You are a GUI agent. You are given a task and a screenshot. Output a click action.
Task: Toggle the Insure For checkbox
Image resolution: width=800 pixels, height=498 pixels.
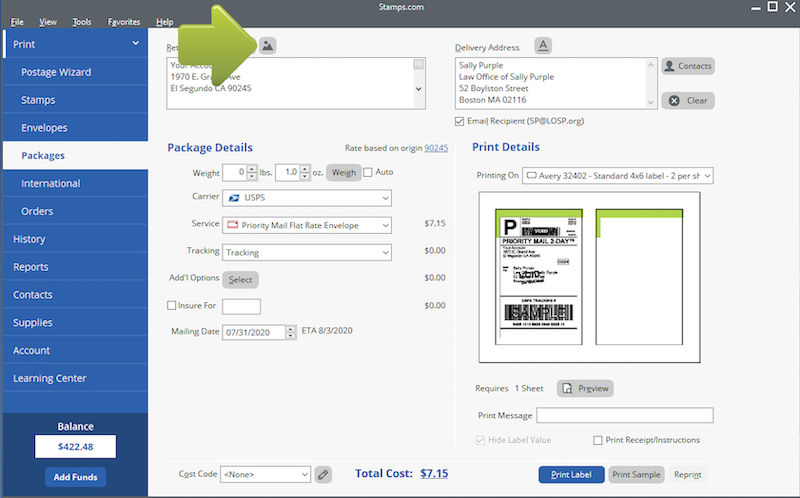click(x=172, y=305)
